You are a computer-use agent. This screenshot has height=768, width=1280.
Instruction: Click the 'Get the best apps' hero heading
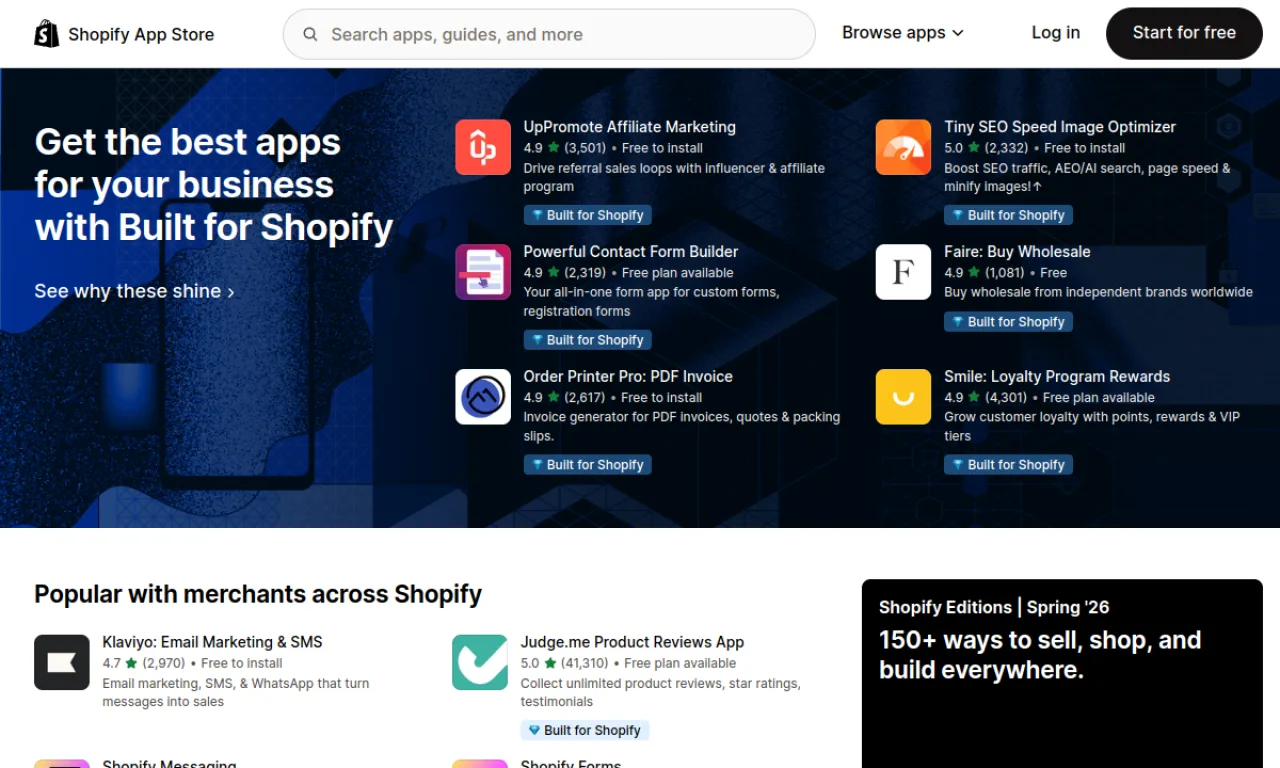pos(214,185)
